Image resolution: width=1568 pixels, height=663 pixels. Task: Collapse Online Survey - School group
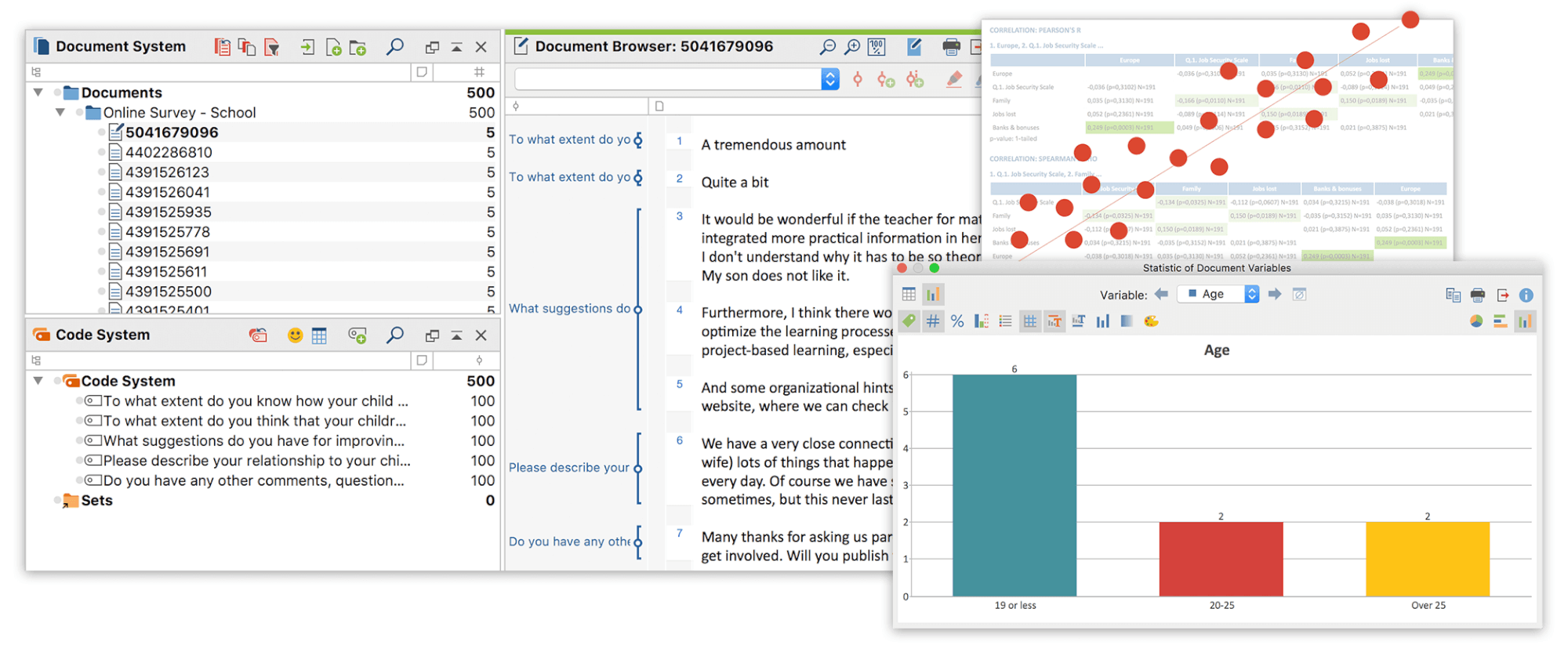coord(60,112)
